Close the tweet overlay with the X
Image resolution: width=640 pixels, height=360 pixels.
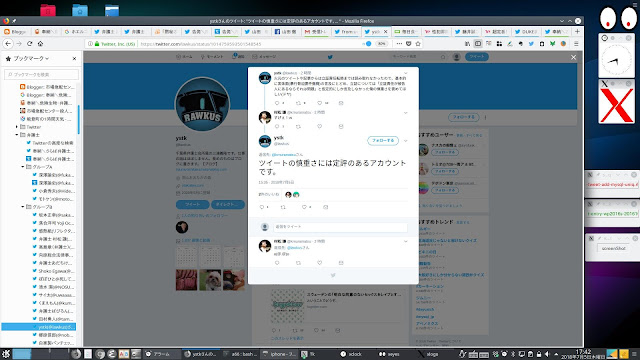pyautogui.click(x=573, y=58)
